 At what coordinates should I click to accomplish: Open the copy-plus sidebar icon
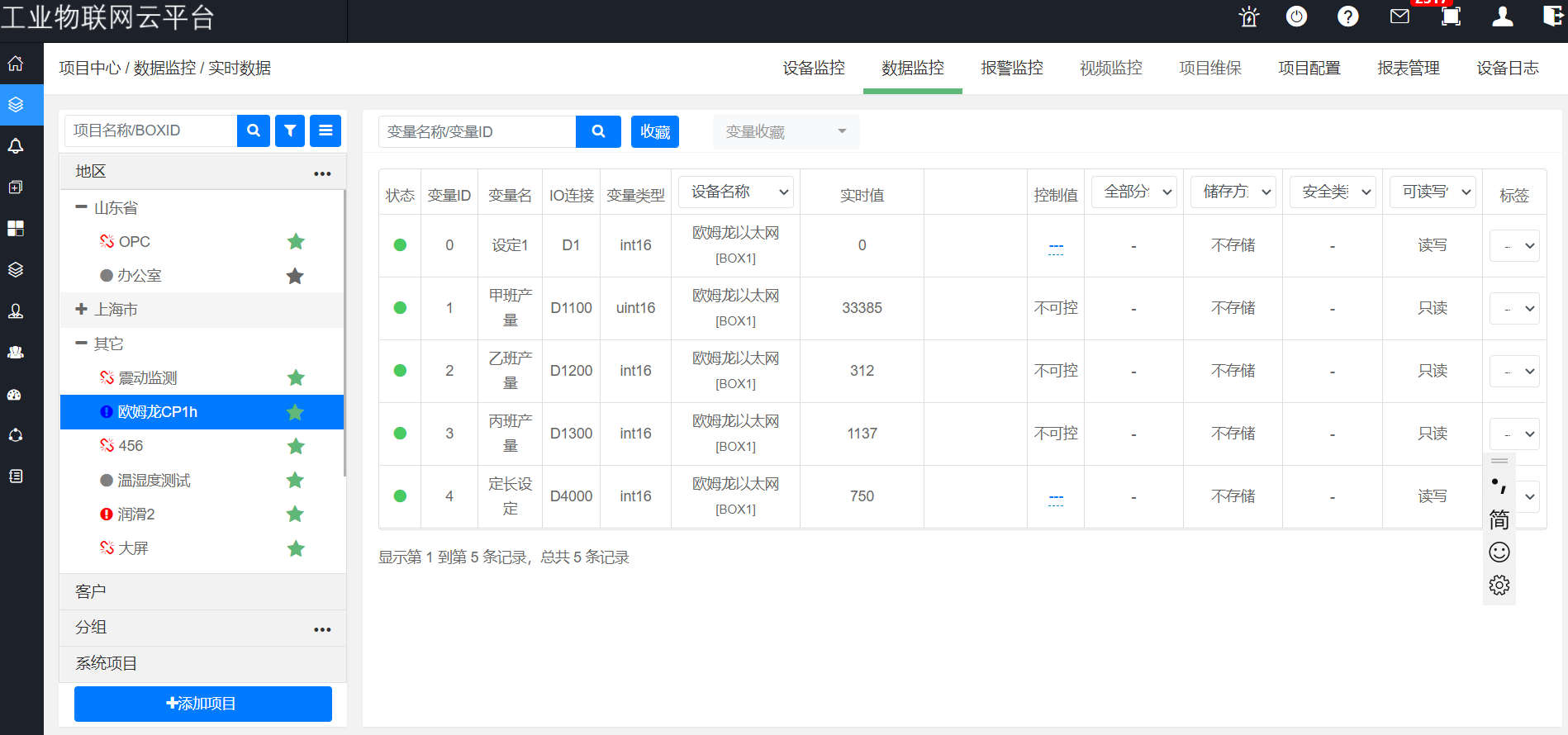(x=16, y=187)
